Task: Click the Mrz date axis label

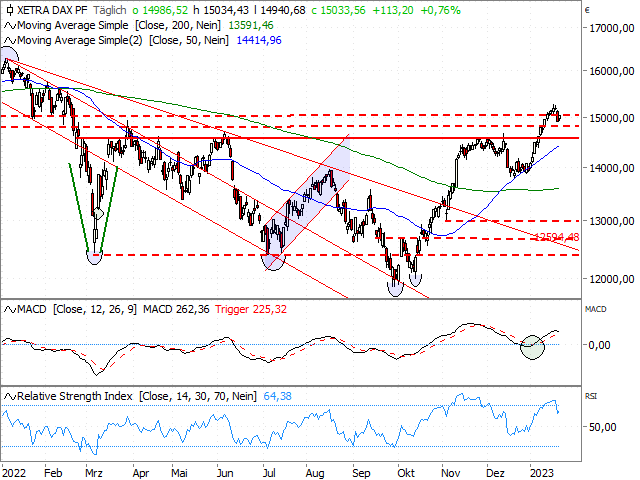Action: (94, 473)
